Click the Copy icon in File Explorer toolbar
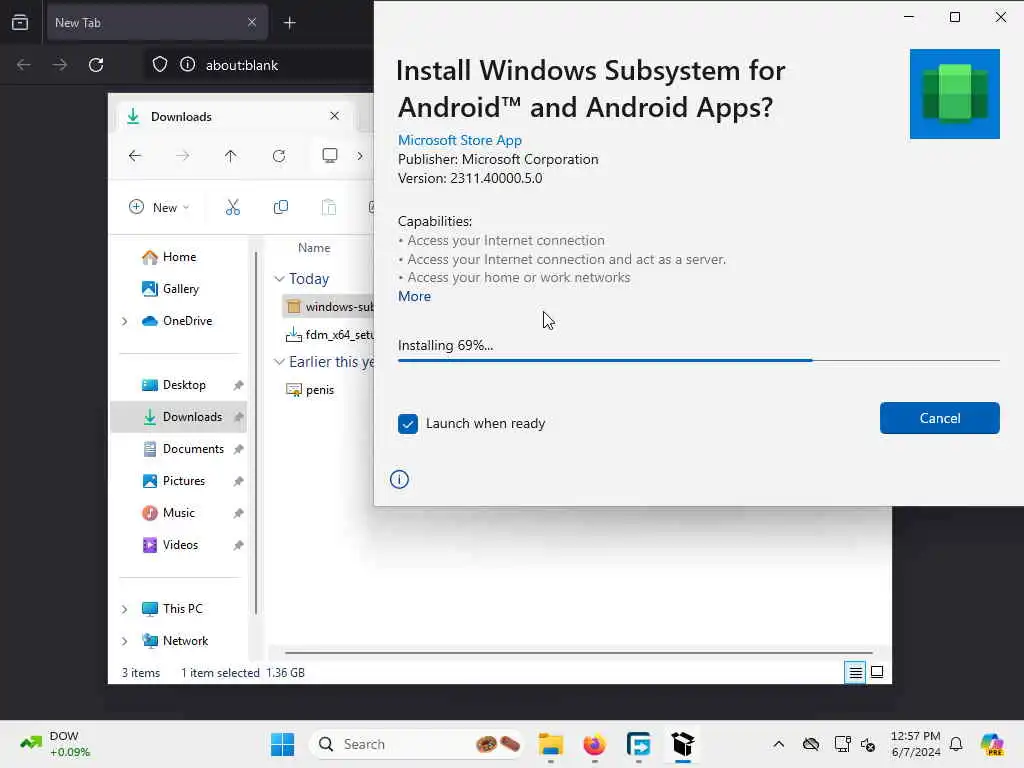 pos(281,208)
